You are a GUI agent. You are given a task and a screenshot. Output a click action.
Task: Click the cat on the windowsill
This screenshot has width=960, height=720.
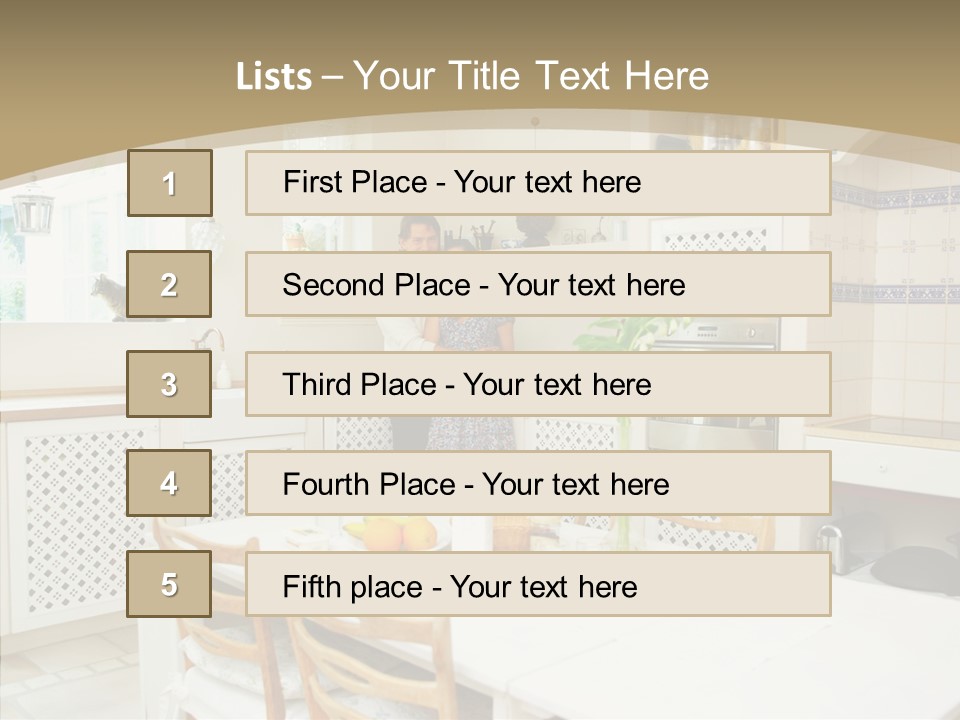click(x=109, y=296)
